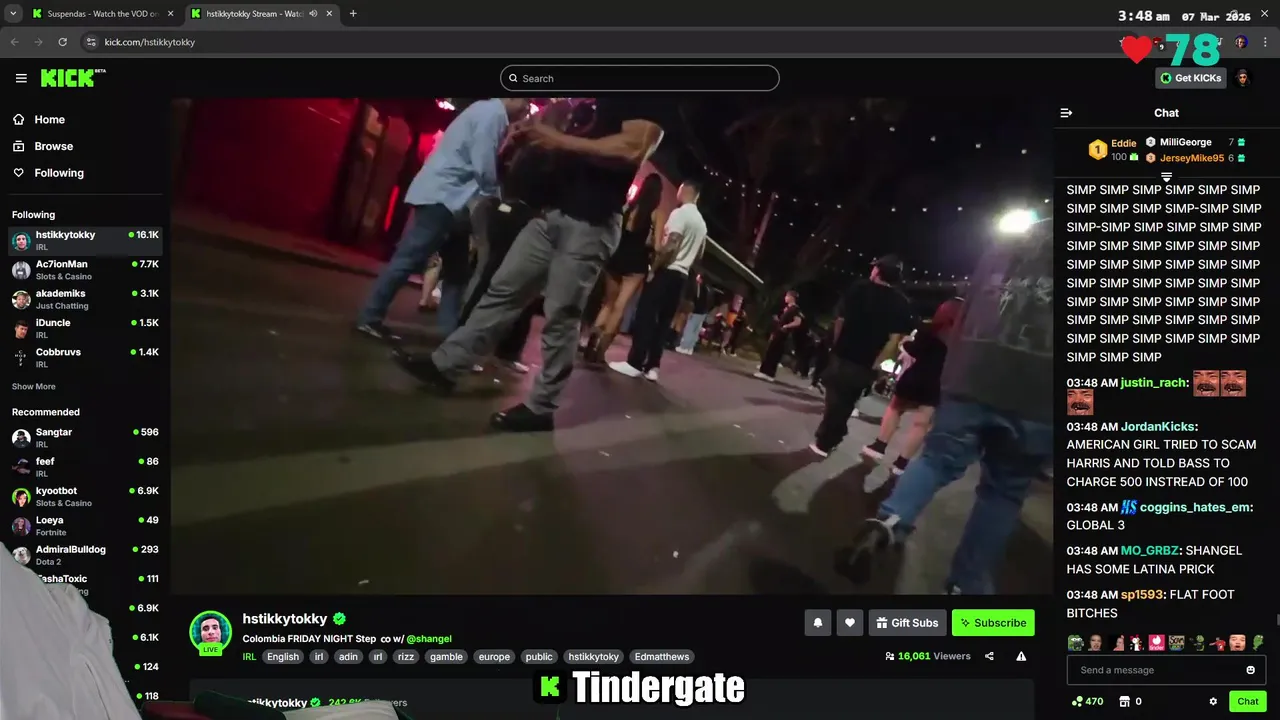1280x720 pixels.
Task: Close the hstikkytokky Stream tab
Action: click(329, 14)
